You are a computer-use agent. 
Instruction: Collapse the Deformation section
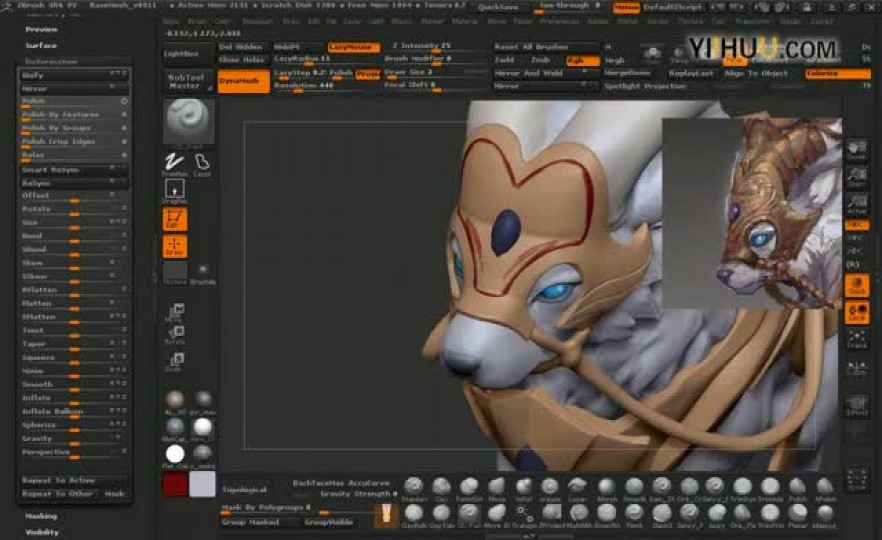point(51,62)
